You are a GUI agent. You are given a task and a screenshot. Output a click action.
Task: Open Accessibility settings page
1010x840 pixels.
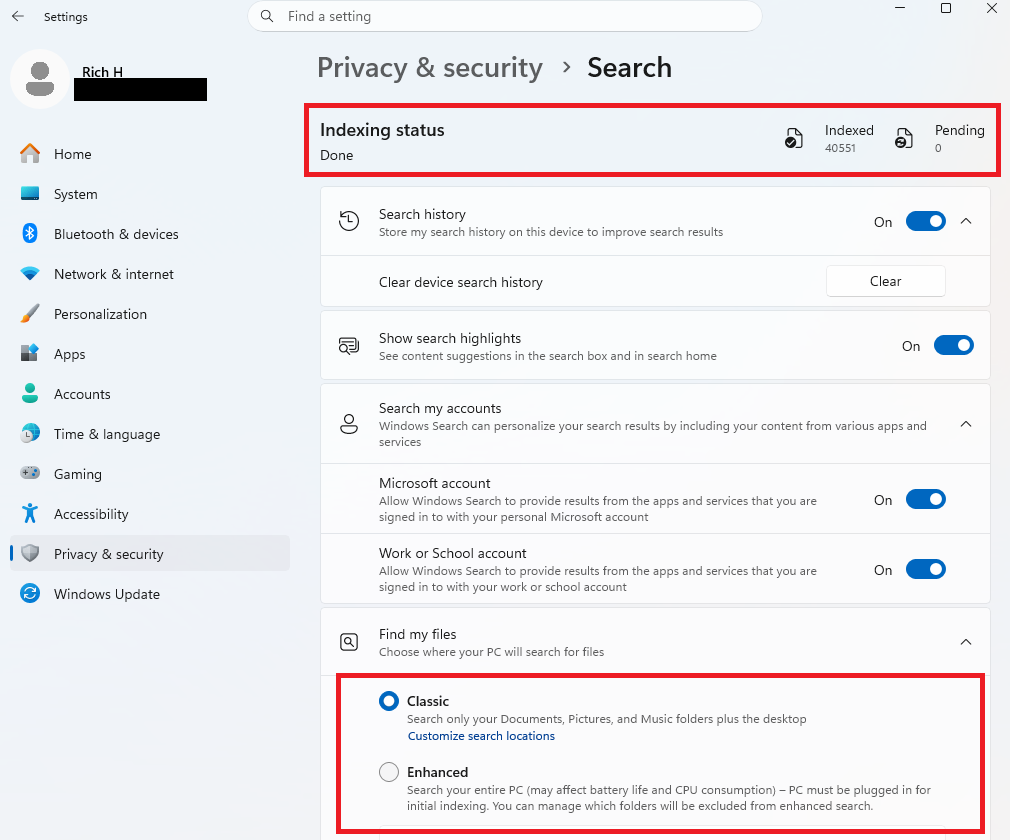point(149,514)
